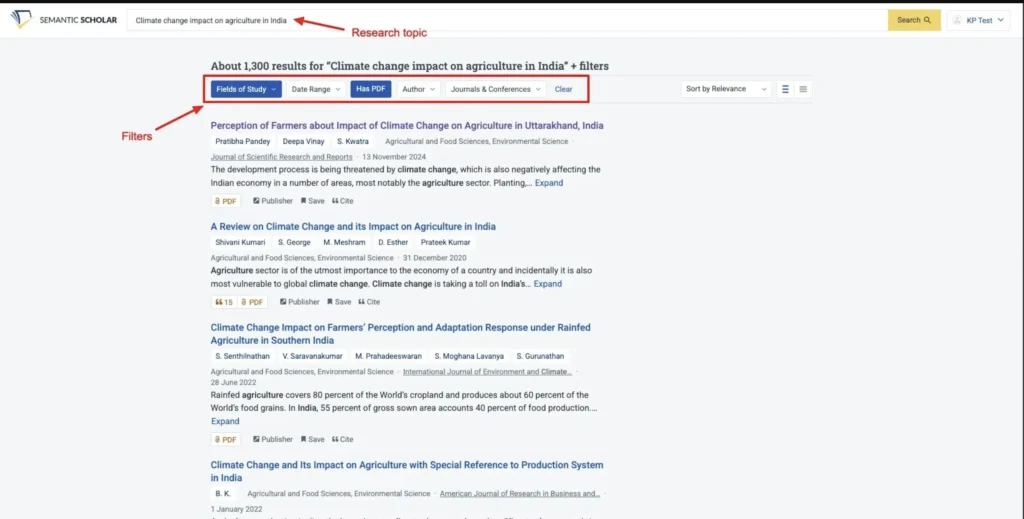The width and height of the screenshot is (1024, 519).
Task: Select author Deepa Vinay
Action: (x=303, y=141)
